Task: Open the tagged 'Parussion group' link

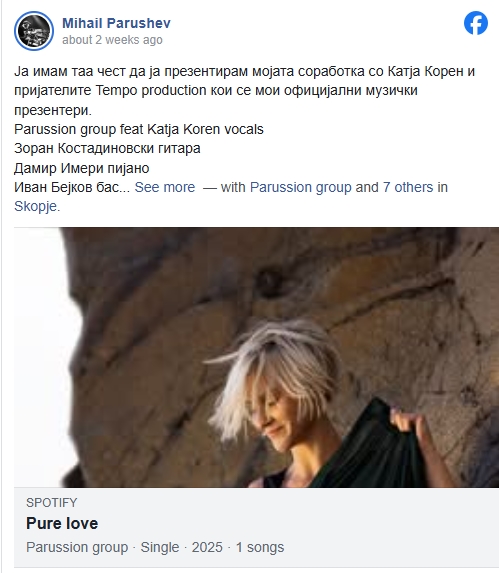Action: coord(301,187)
